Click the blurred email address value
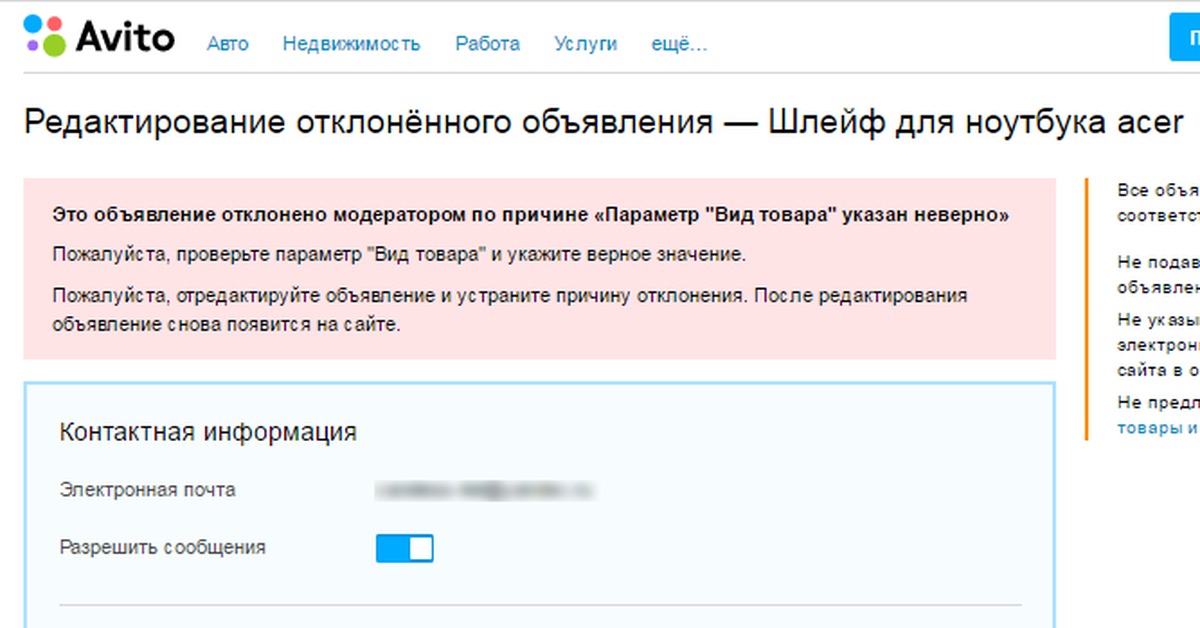This screenshot has width=1200, height=628. click(484, 490)
